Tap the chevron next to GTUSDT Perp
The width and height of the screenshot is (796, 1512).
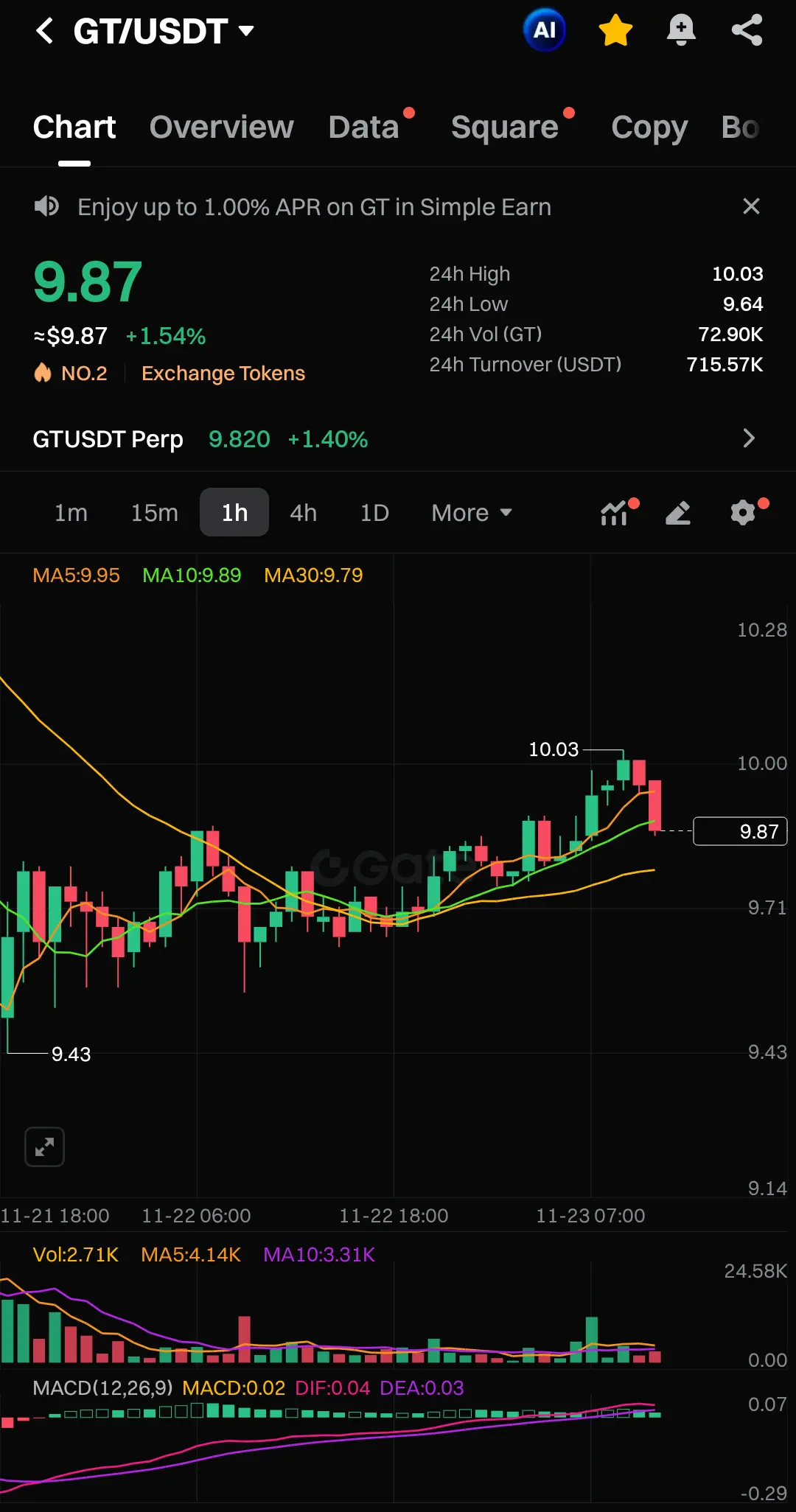(x=749, y=438)
